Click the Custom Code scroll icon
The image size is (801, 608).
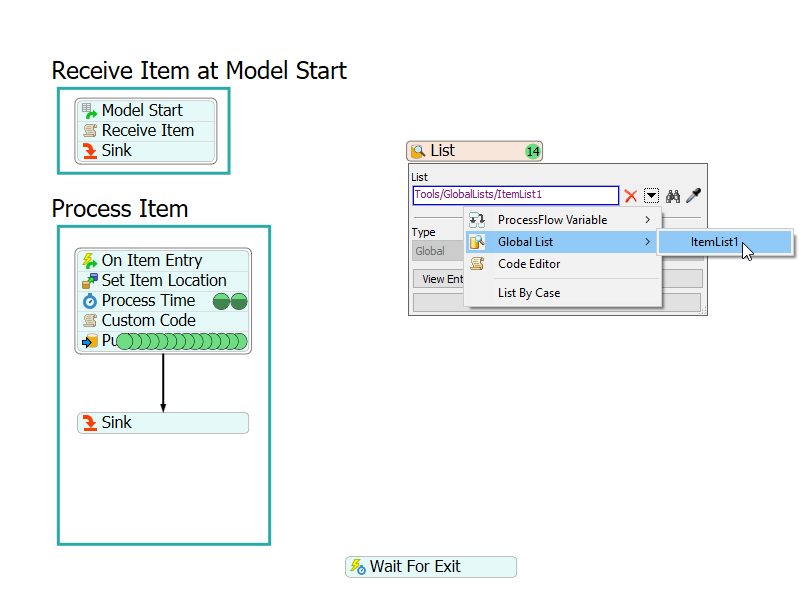click(x=89, y=321)
